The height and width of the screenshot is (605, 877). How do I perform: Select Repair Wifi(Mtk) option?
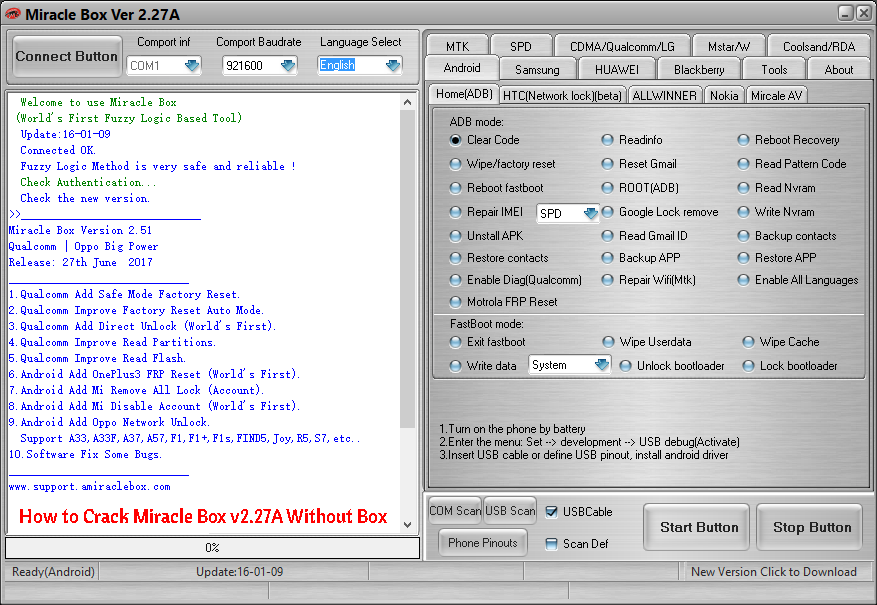(x=607, y=280)
